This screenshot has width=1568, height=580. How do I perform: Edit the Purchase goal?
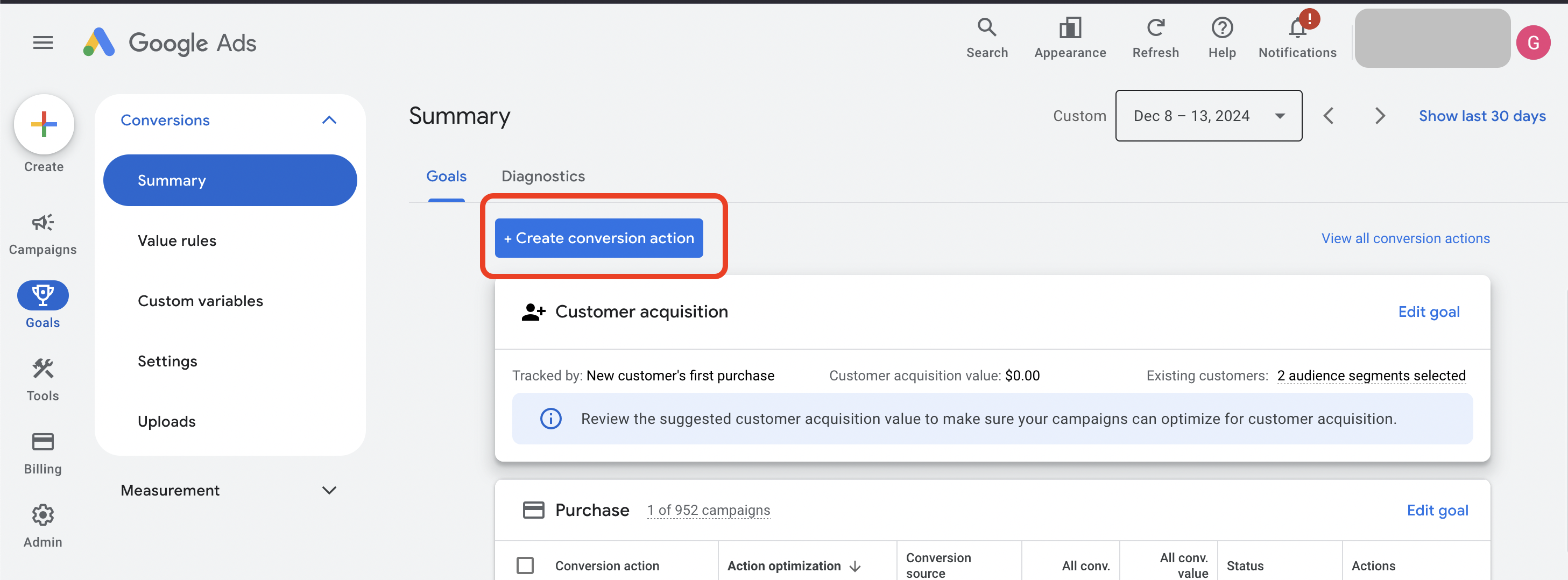pos(1437,510)
